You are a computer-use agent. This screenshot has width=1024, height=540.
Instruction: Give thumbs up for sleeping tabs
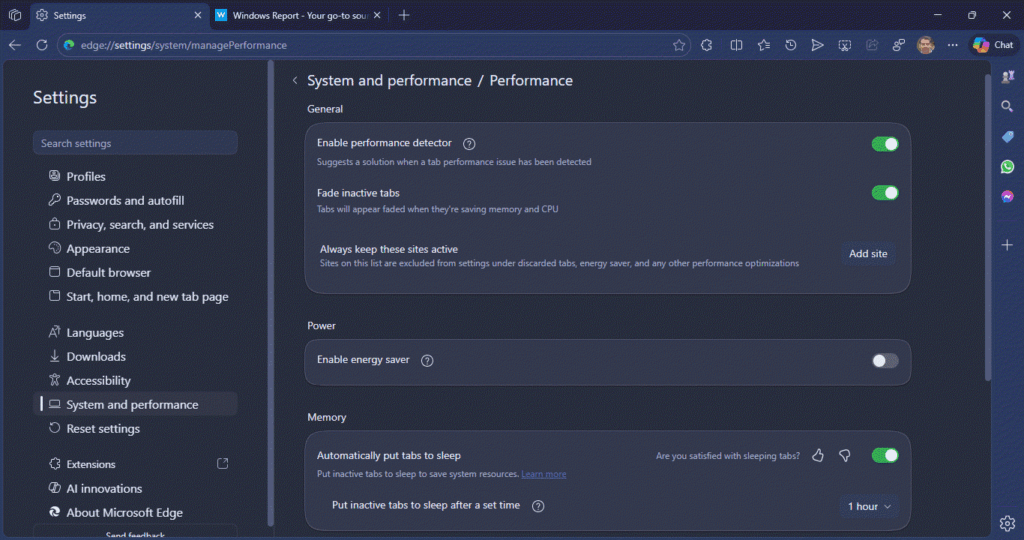click(818, 455)
